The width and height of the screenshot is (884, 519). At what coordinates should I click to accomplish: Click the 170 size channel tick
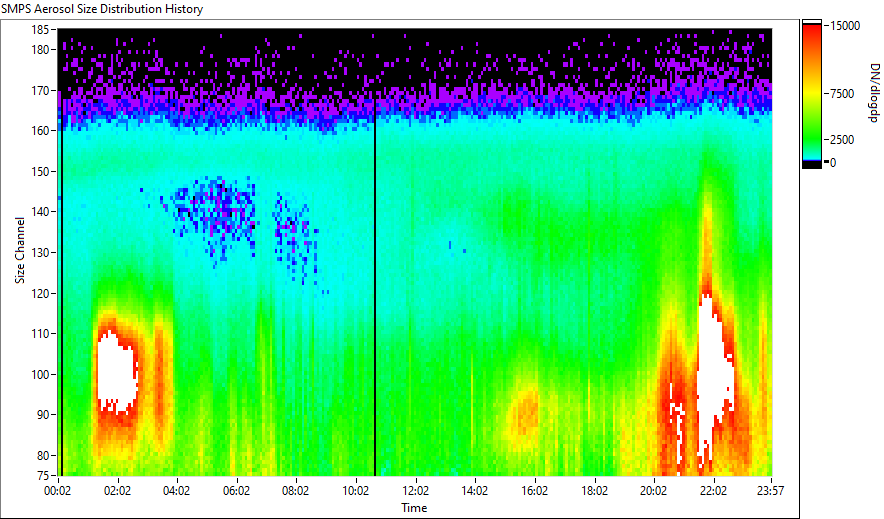40,90
